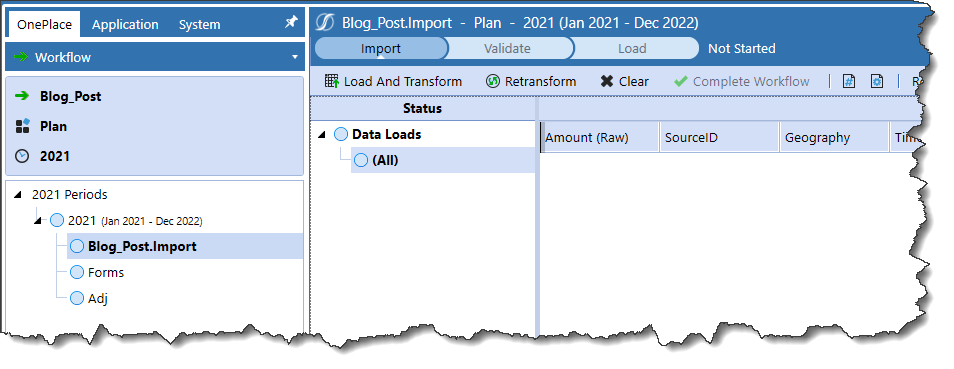Screen dimensions: 954x369
Task: Collapse the Data Loads status node
Action: 322,135
